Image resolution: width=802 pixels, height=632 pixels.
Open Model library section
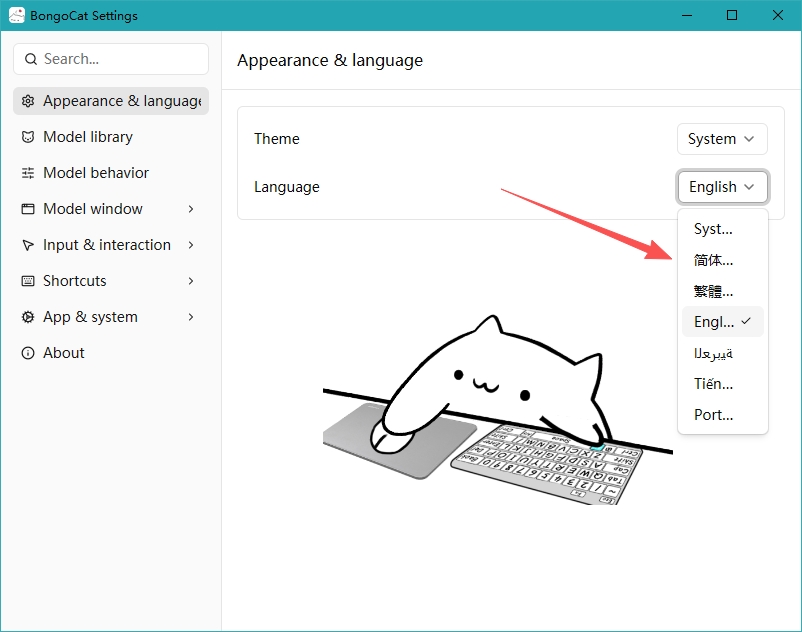tap(111, 137)
